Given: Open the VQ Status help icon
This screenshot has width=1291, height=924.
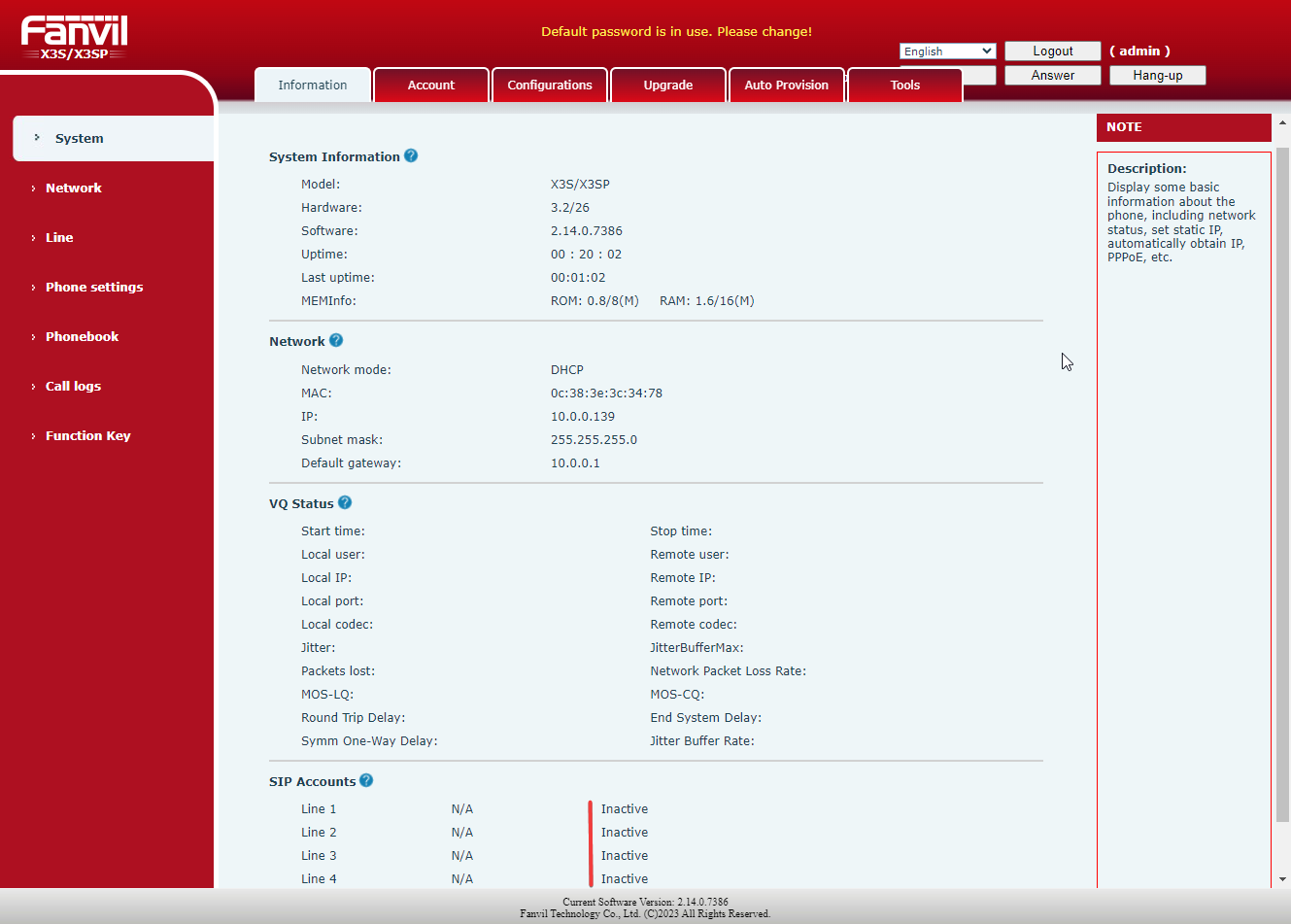Looking at the screenshot, I should coord(345,502).
